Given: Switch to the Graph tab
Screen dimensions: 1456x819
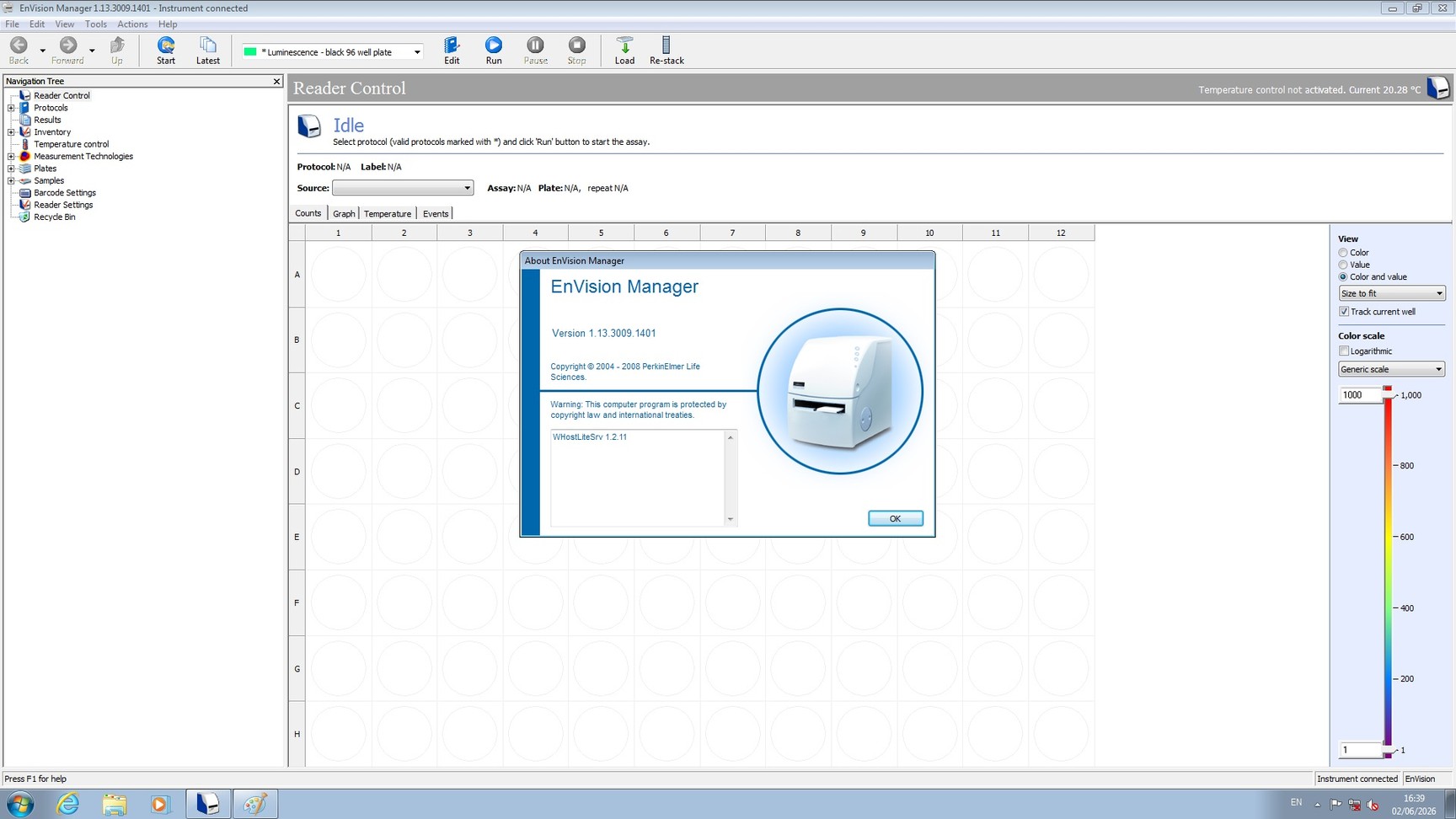Looking at the screenshot, I should [x=344, y=214].
